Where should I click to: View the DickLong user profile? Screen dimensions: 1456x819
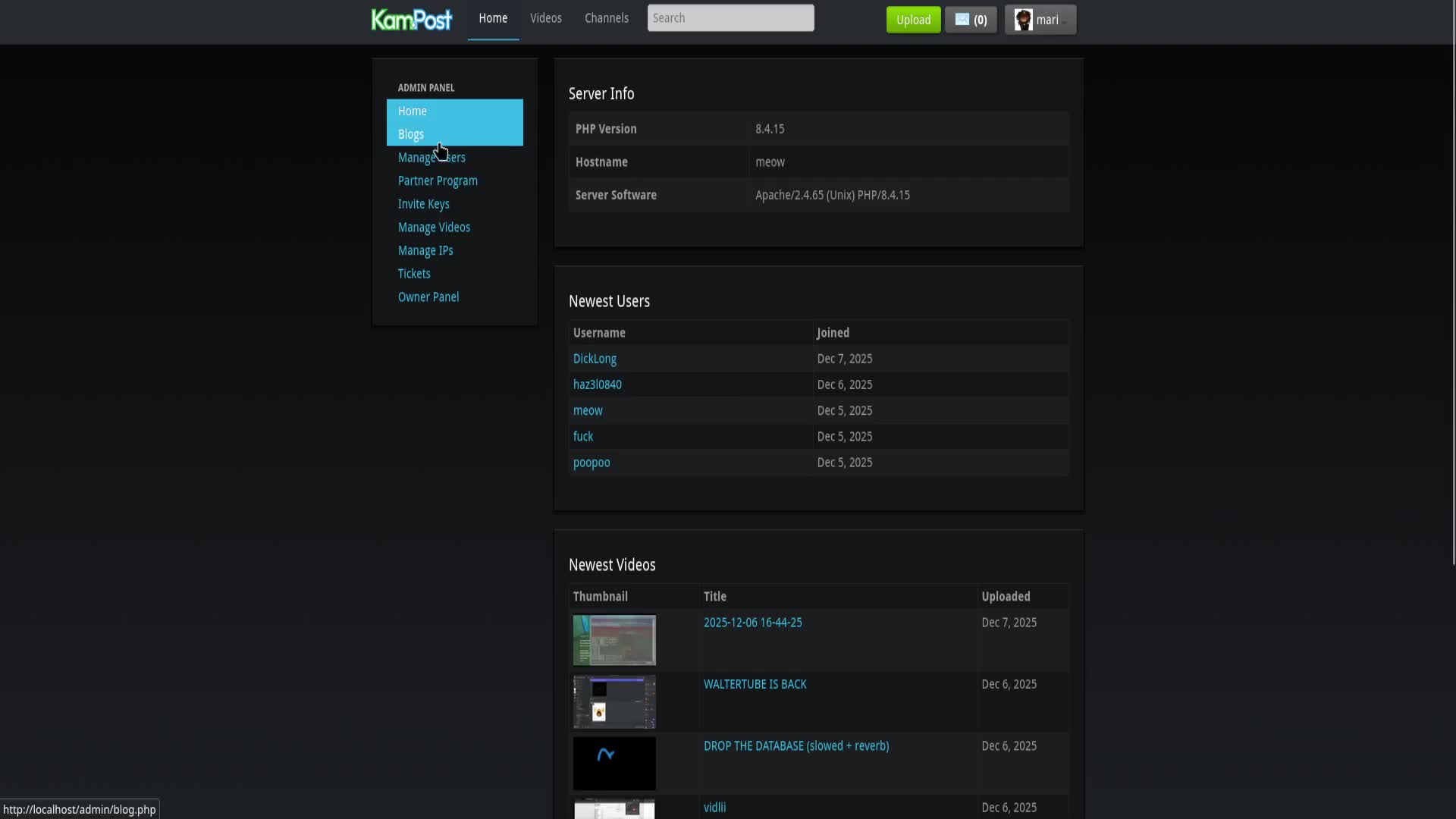[595, 359]
